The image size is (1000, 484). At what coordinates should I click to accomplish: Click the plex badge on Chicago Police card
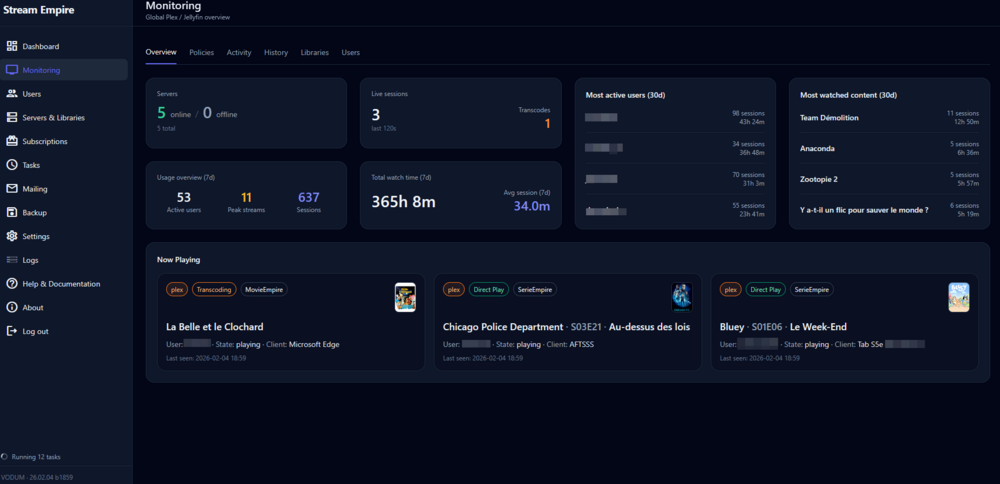[454, 290]
